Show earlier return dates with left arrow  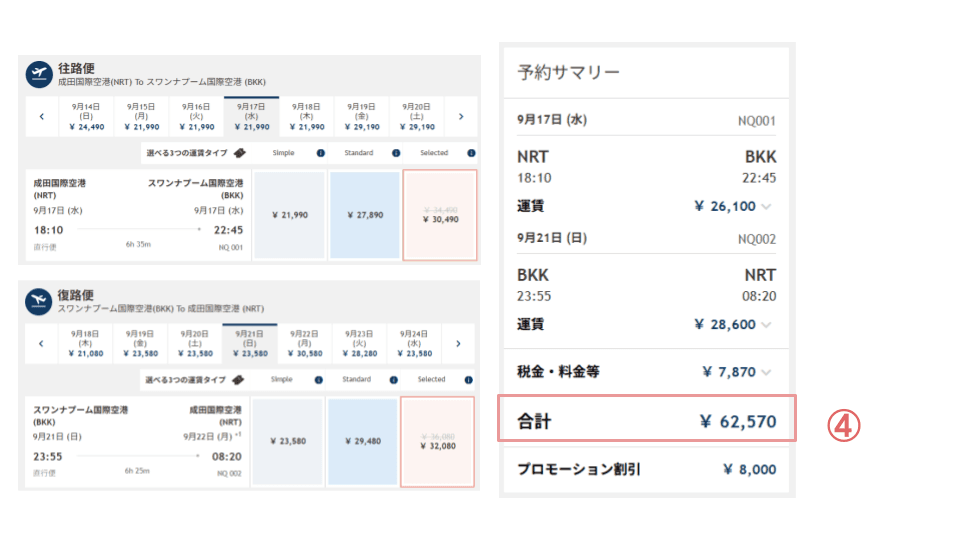[41, 343]
